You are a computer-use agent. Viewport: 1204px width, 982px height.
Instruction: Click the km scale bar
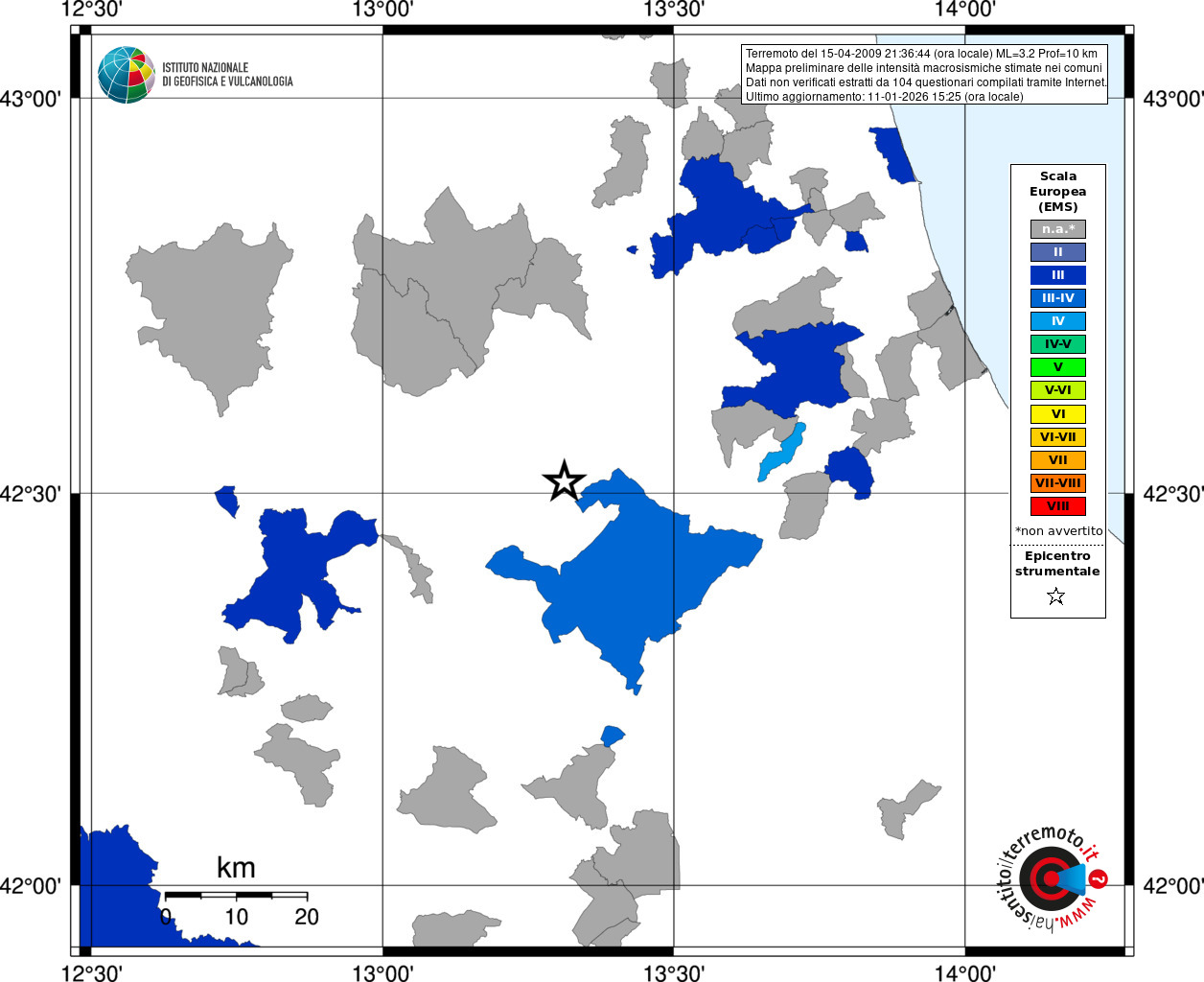[x=236, y=895]
